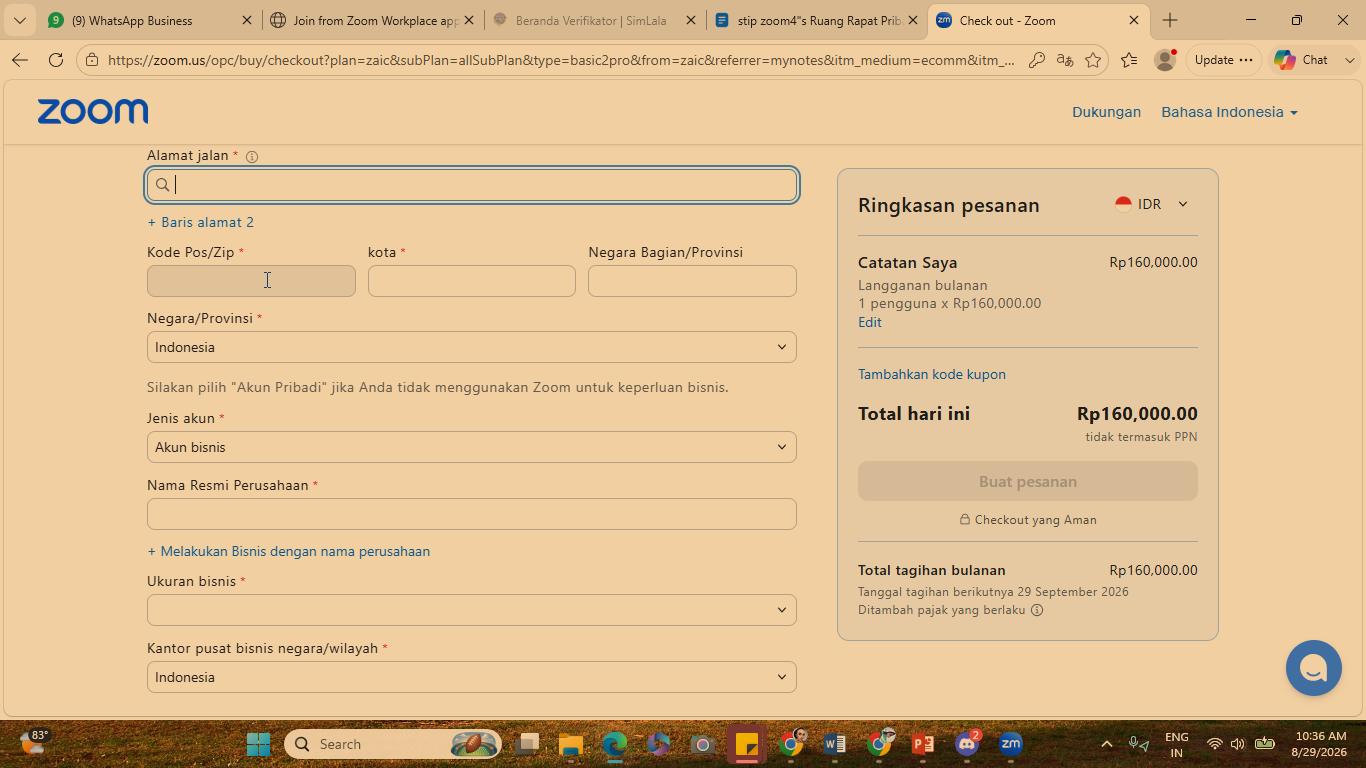1366x768 pixels.
Task: Switch to Beranda Verifikator SimLala tab
Action: (x=594, y=20)
